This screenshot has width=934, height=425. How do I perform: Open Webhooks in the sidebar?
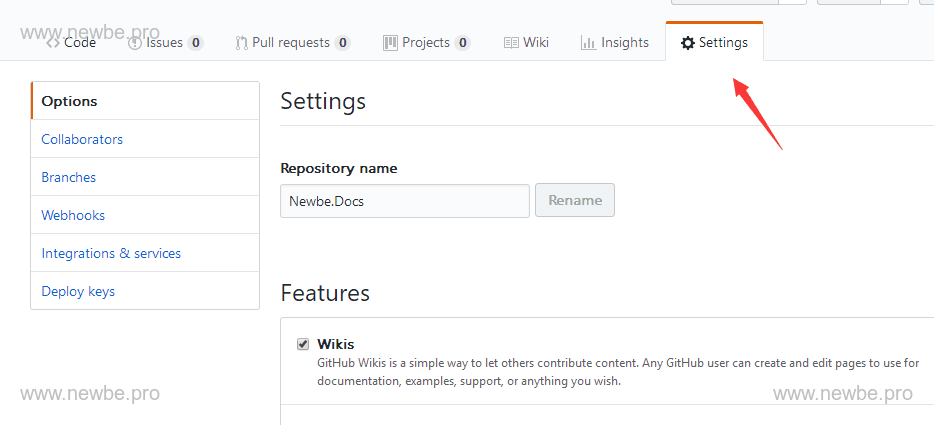coord(73,215)
